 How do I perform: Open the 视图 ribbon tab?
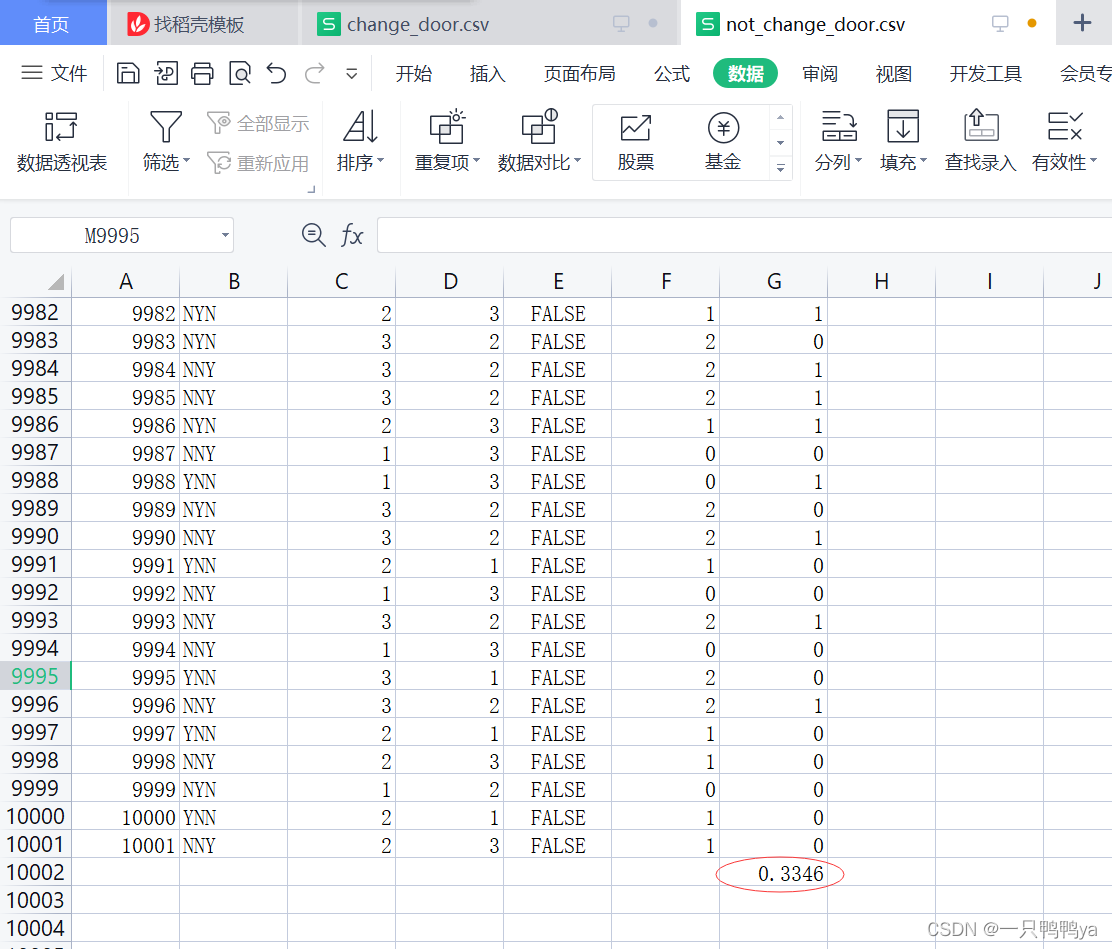point(894,74)
